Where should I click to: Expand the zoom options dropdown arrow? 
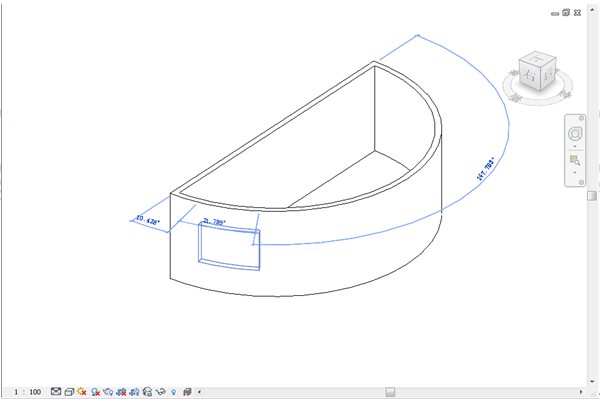click(x=575, y=173)
